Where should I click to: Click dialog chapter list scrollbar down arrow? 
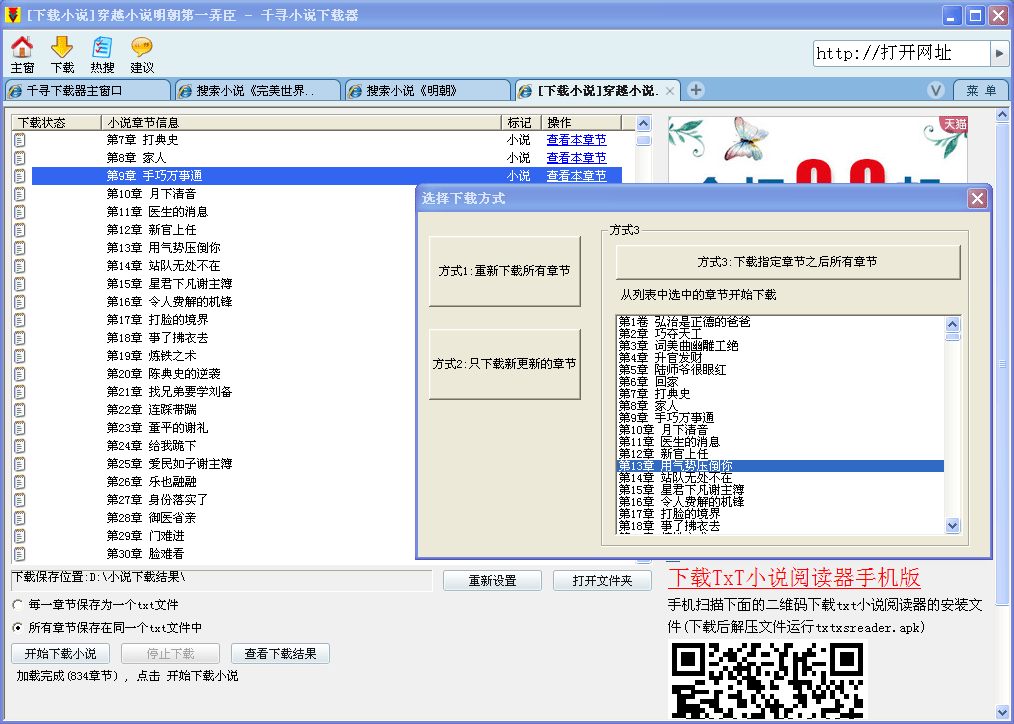coord(952,526)
